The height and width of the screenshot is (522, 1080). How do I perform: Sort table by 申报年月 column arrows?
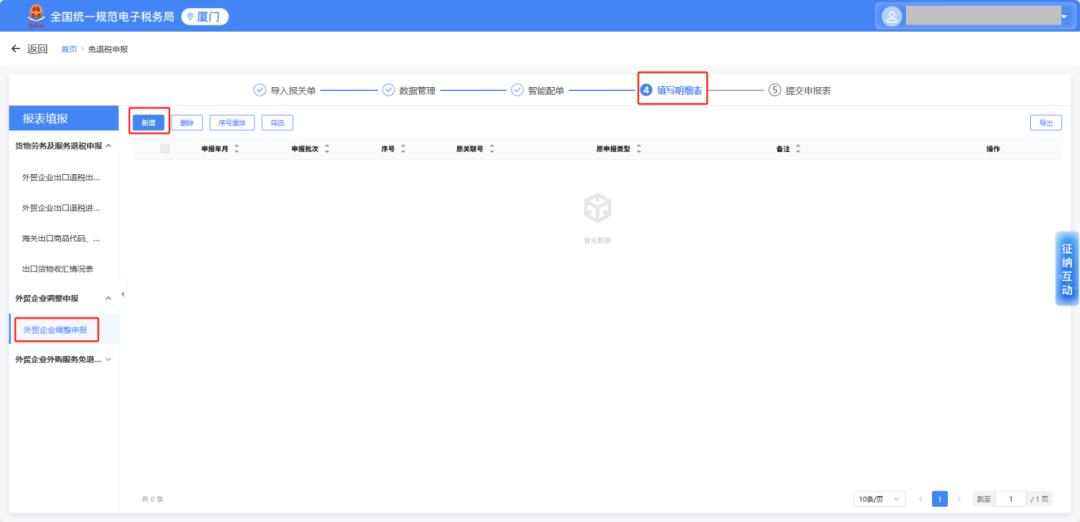coord(237,149)
